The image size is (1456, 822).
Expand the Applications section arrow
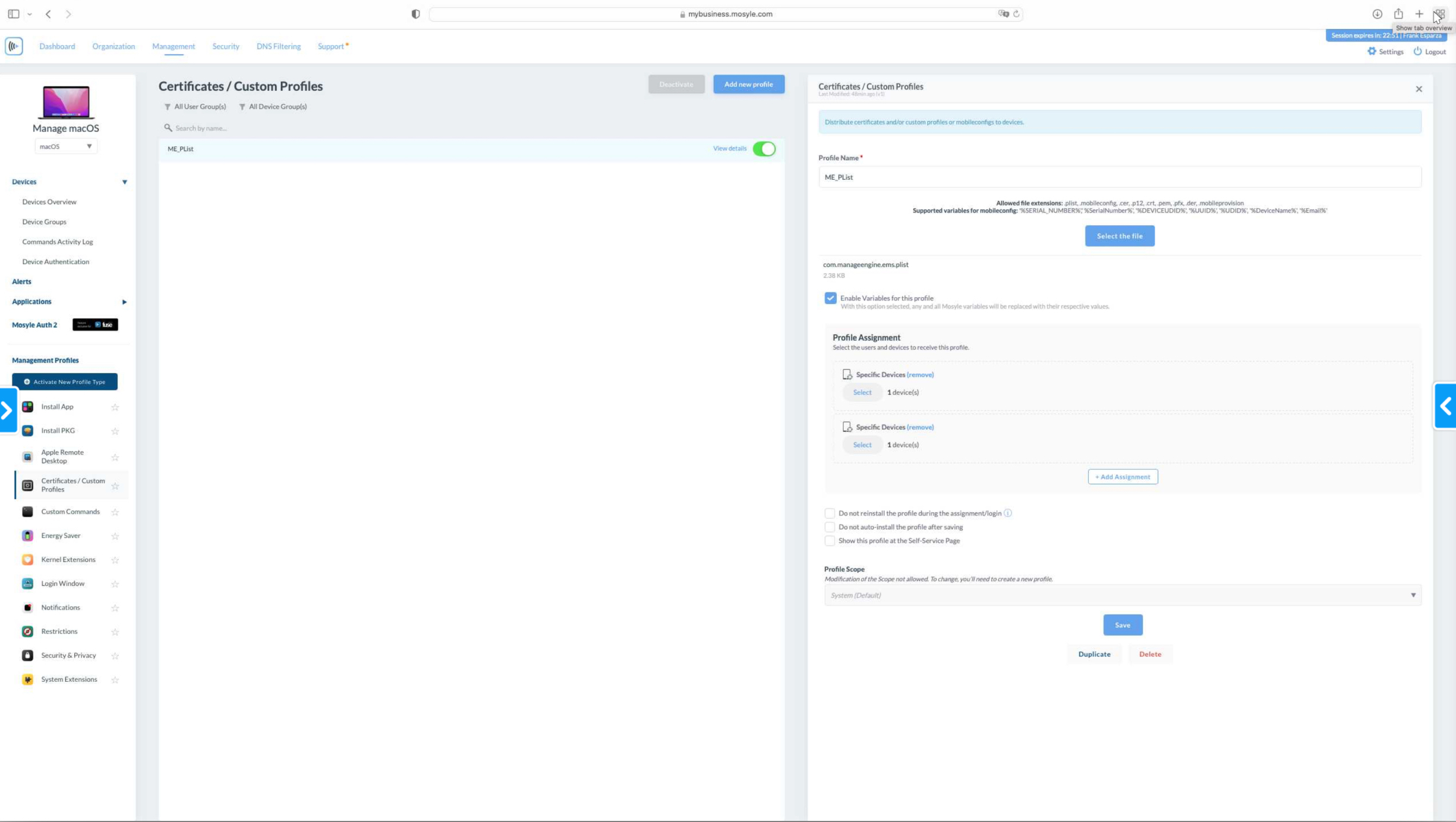pos(124,302)
